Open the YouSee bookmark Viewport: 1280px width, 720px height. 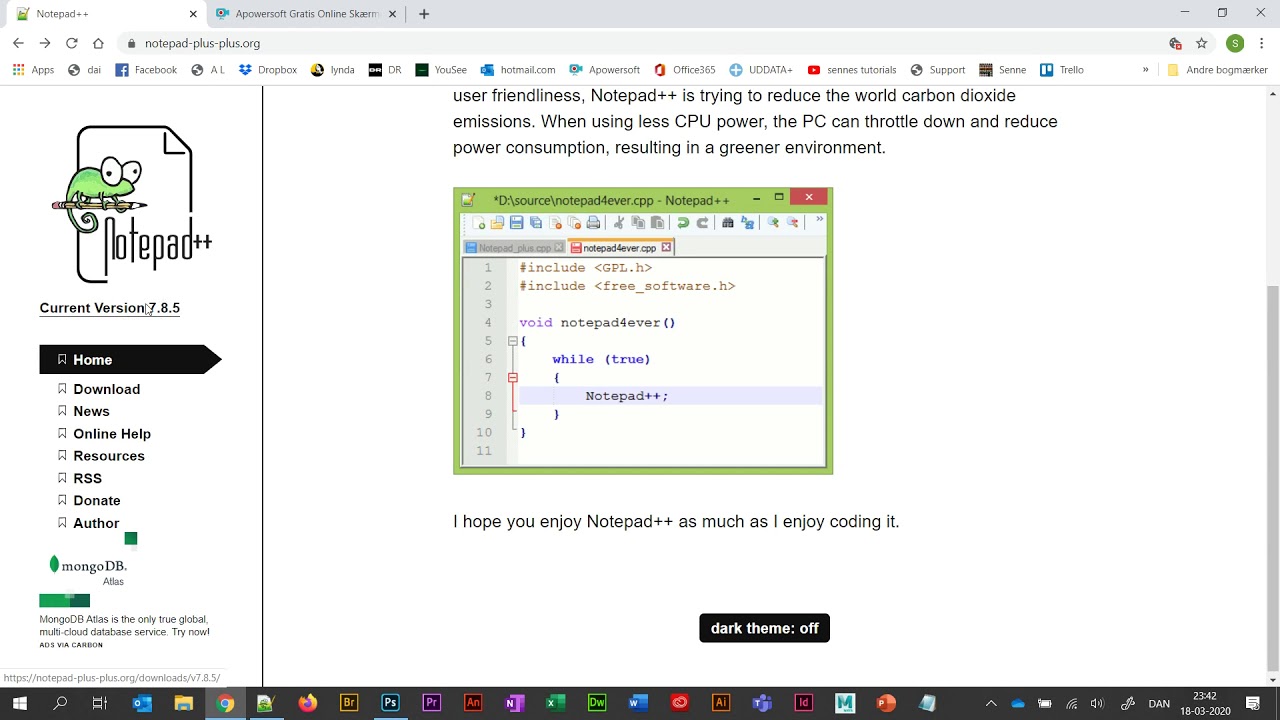point(441,70)
